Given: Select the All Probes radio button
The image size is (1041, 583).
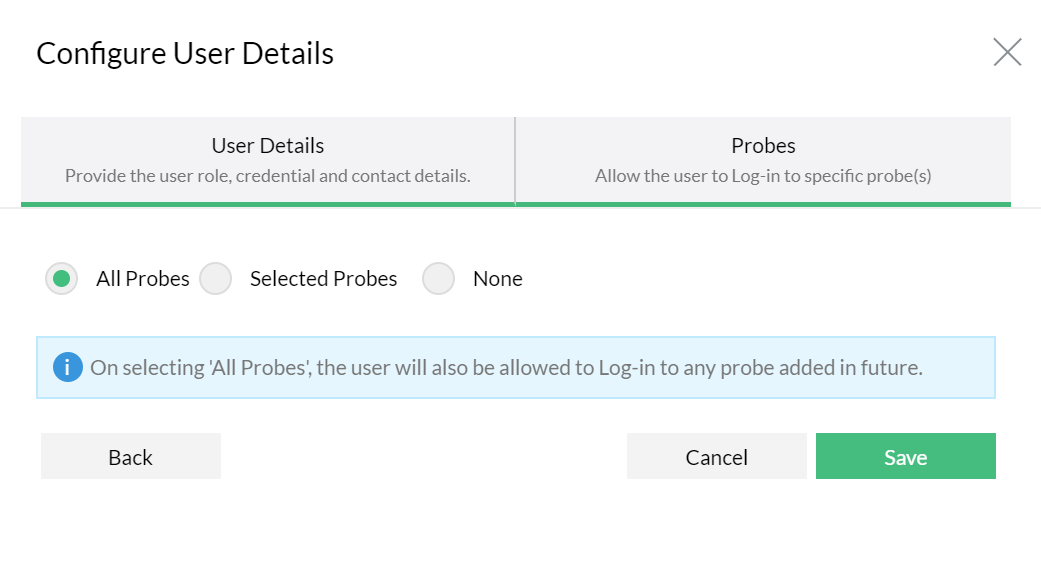Looking at the screenshot, I should tap(62, 279).
